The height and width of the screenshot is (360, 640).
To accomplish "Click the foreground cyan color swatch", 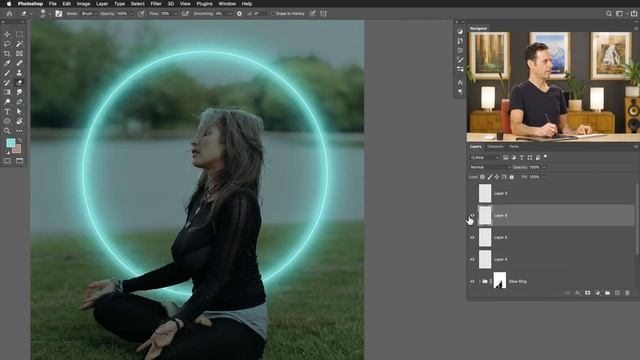I will tap(11, 142).
